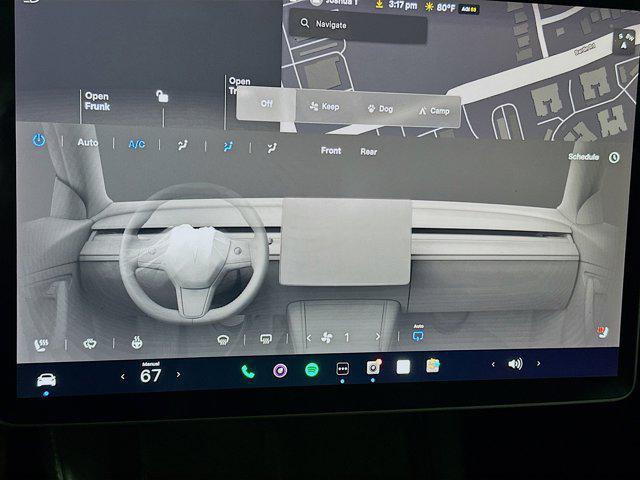This screenshot has width=640, height=480.
Task: Tap the 67 temperature readout
Action: pos(151,376)
